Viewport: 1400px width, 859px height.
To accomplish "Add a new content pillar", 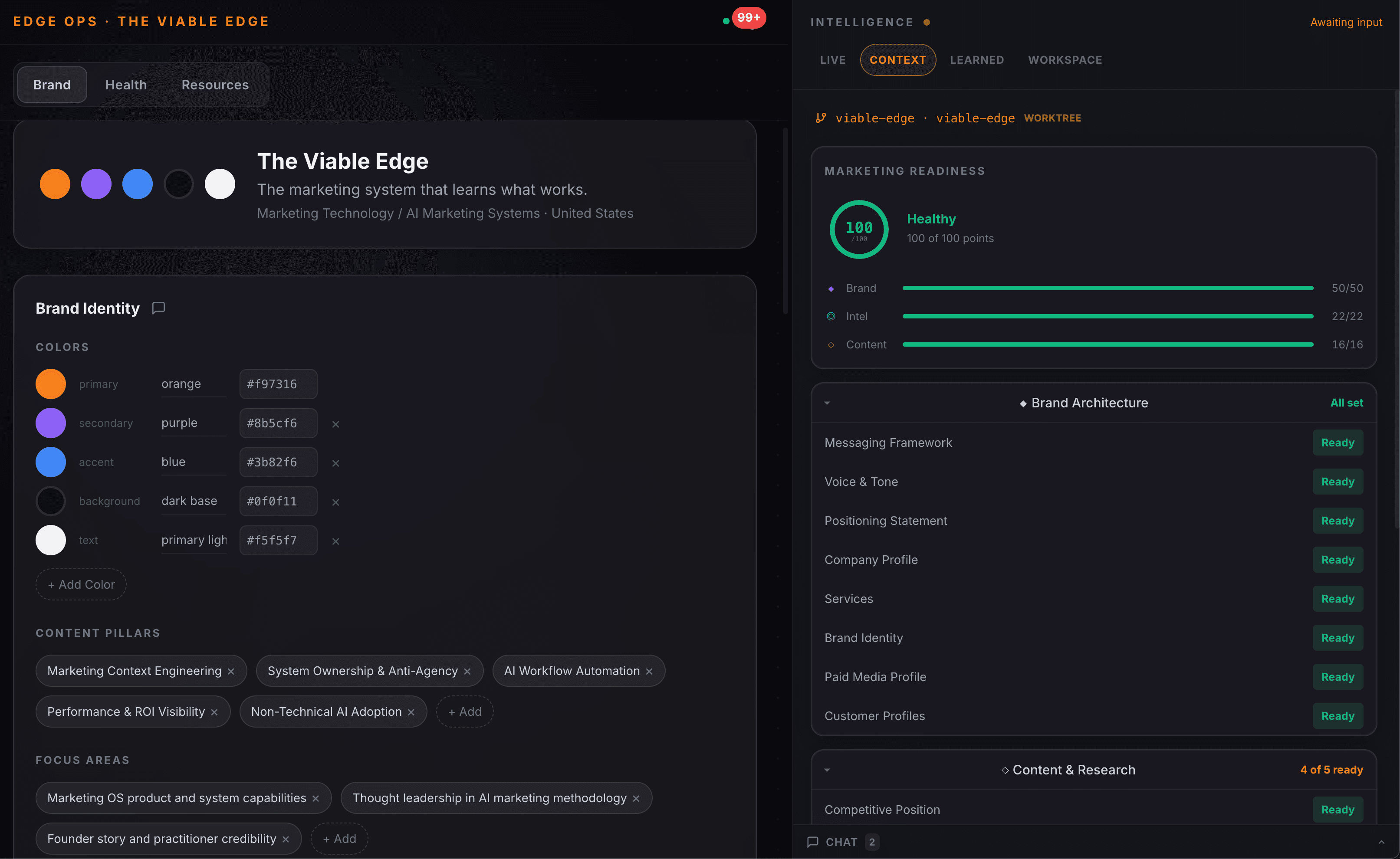I will pyautogui.click(x=464, y=711).
